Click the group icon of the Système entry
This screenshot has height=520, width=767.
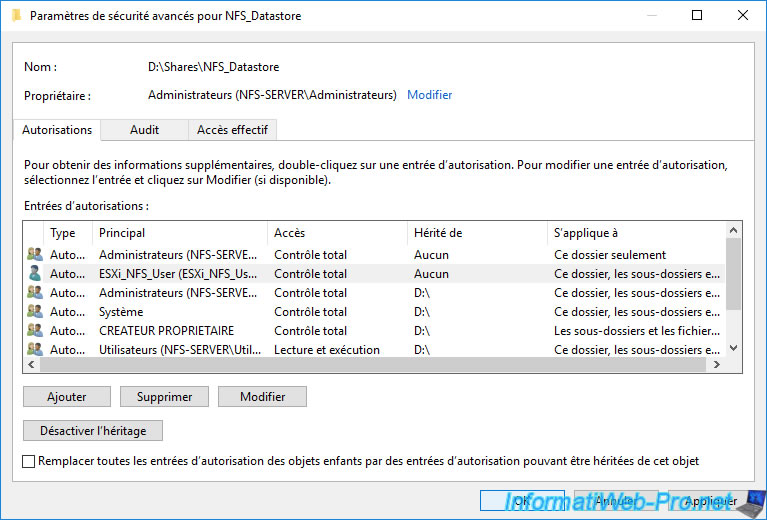tap(35, 312)
